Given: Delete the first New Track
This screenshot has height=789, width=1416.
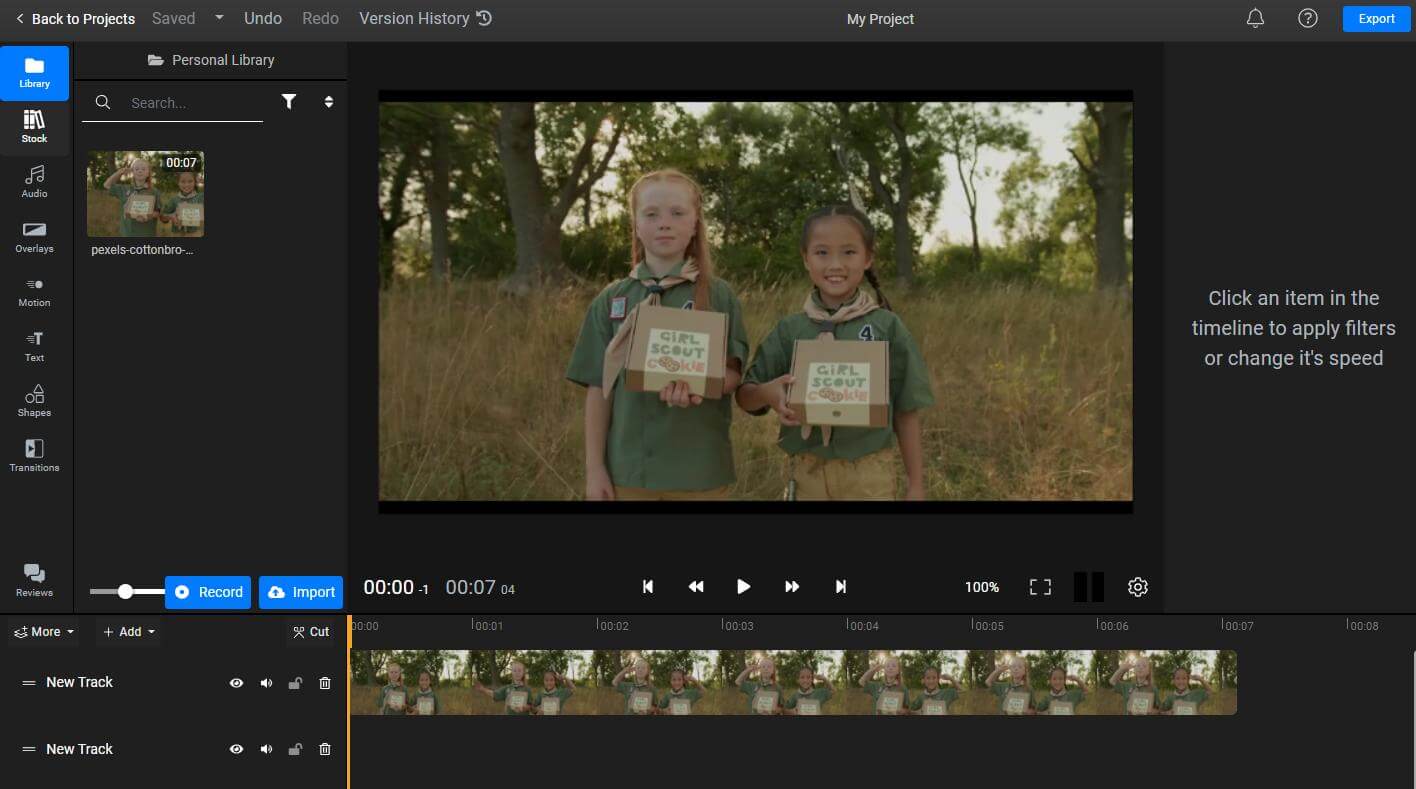Looking at the screenshot, I should point(324,683).
